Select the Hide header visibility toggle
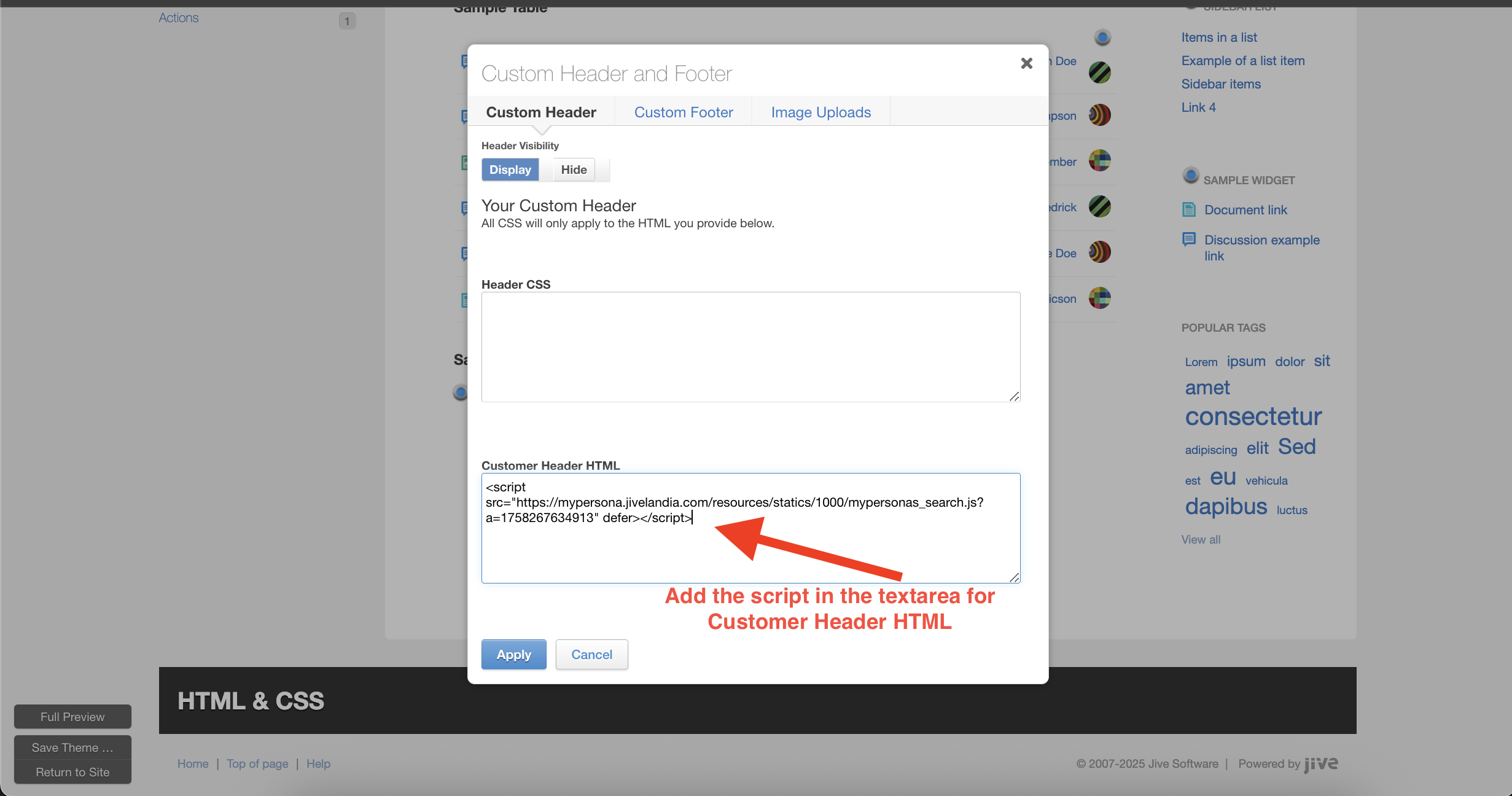Screen dimensions: 1512x796 coord(574,170)
